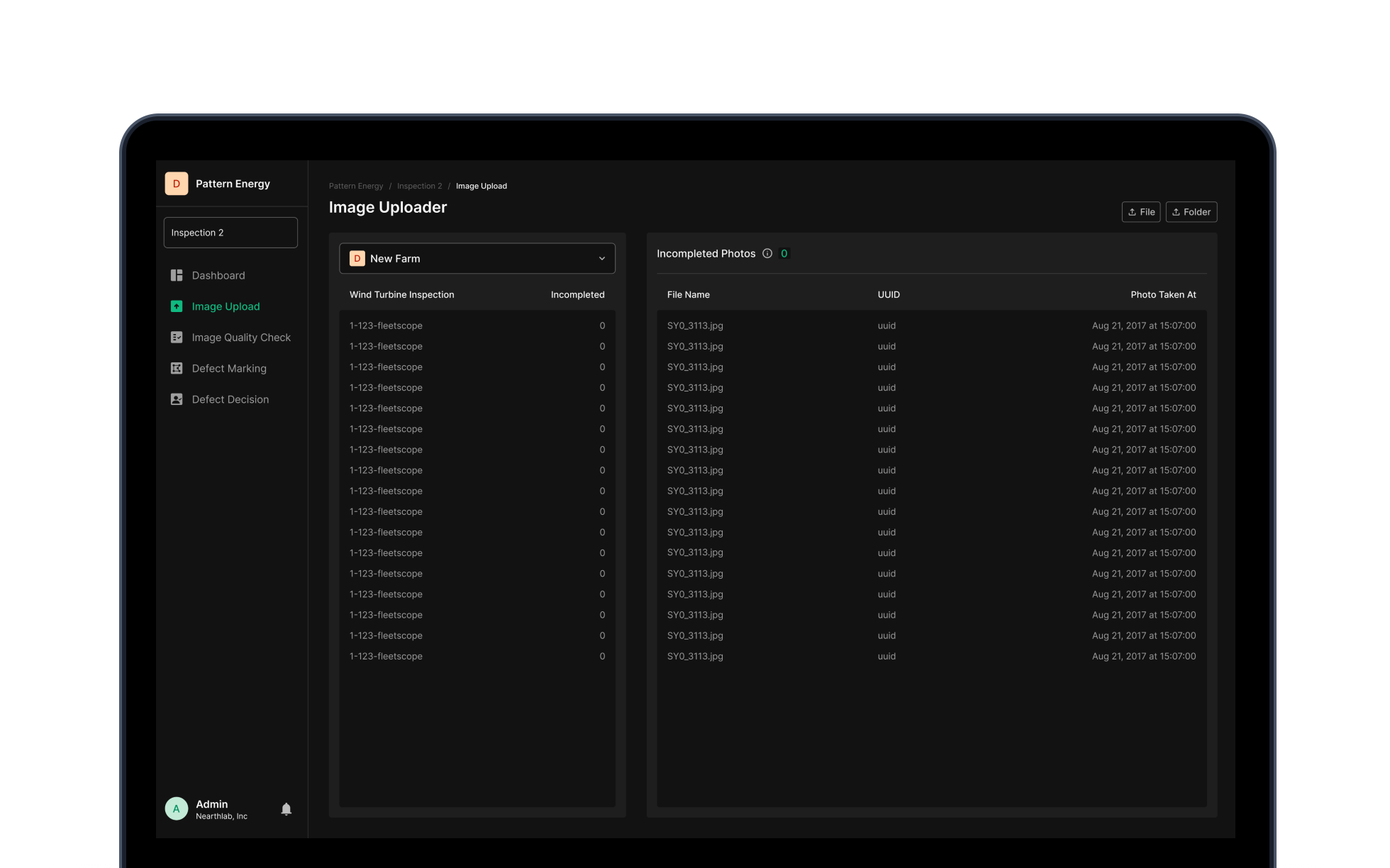
Task: Select Pattern Energy in the breadcrumb trail
Action: 355,186
